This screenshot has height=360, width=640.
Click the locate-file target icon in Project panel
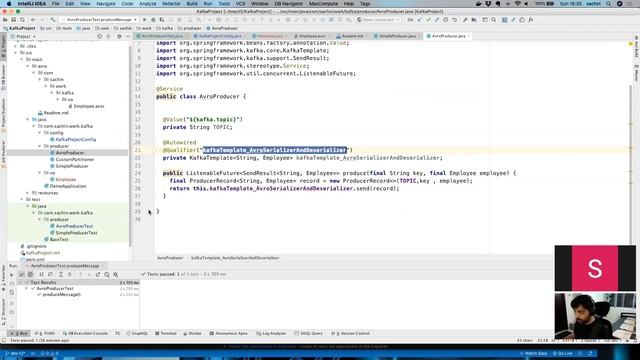100,36
